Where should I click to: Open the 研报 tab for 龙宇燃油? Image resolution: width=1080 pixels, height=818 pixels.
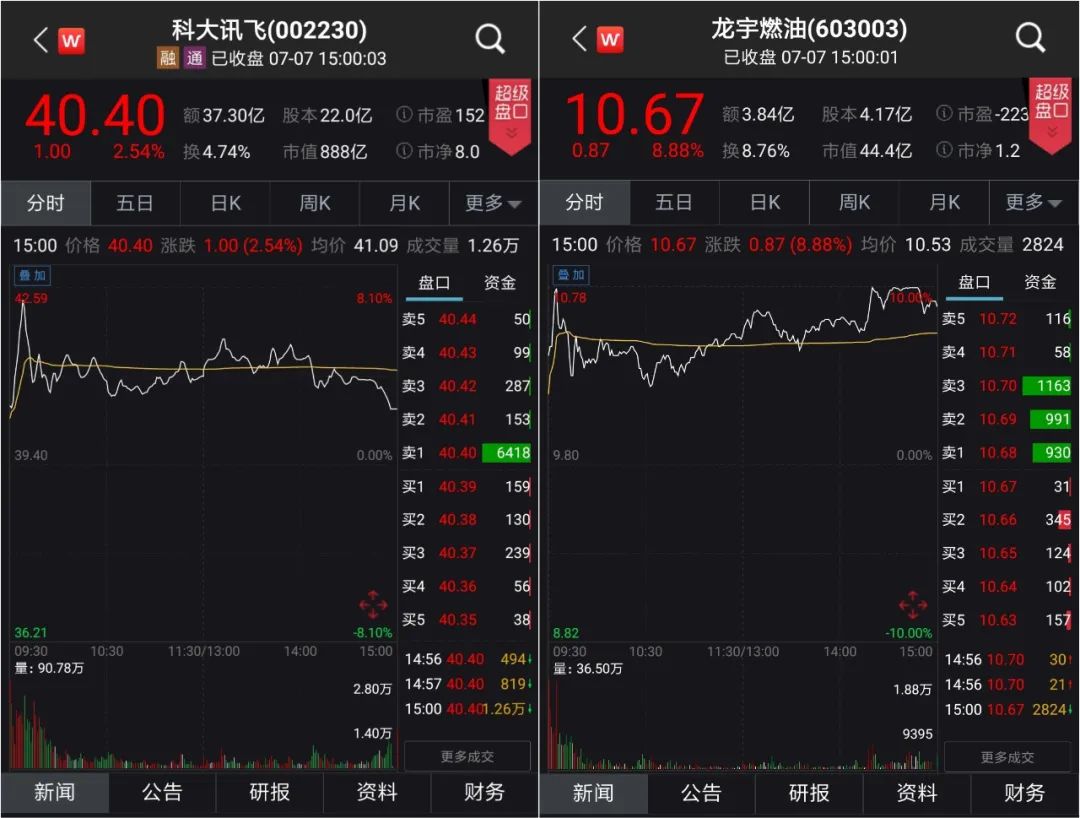pos(809,793)
